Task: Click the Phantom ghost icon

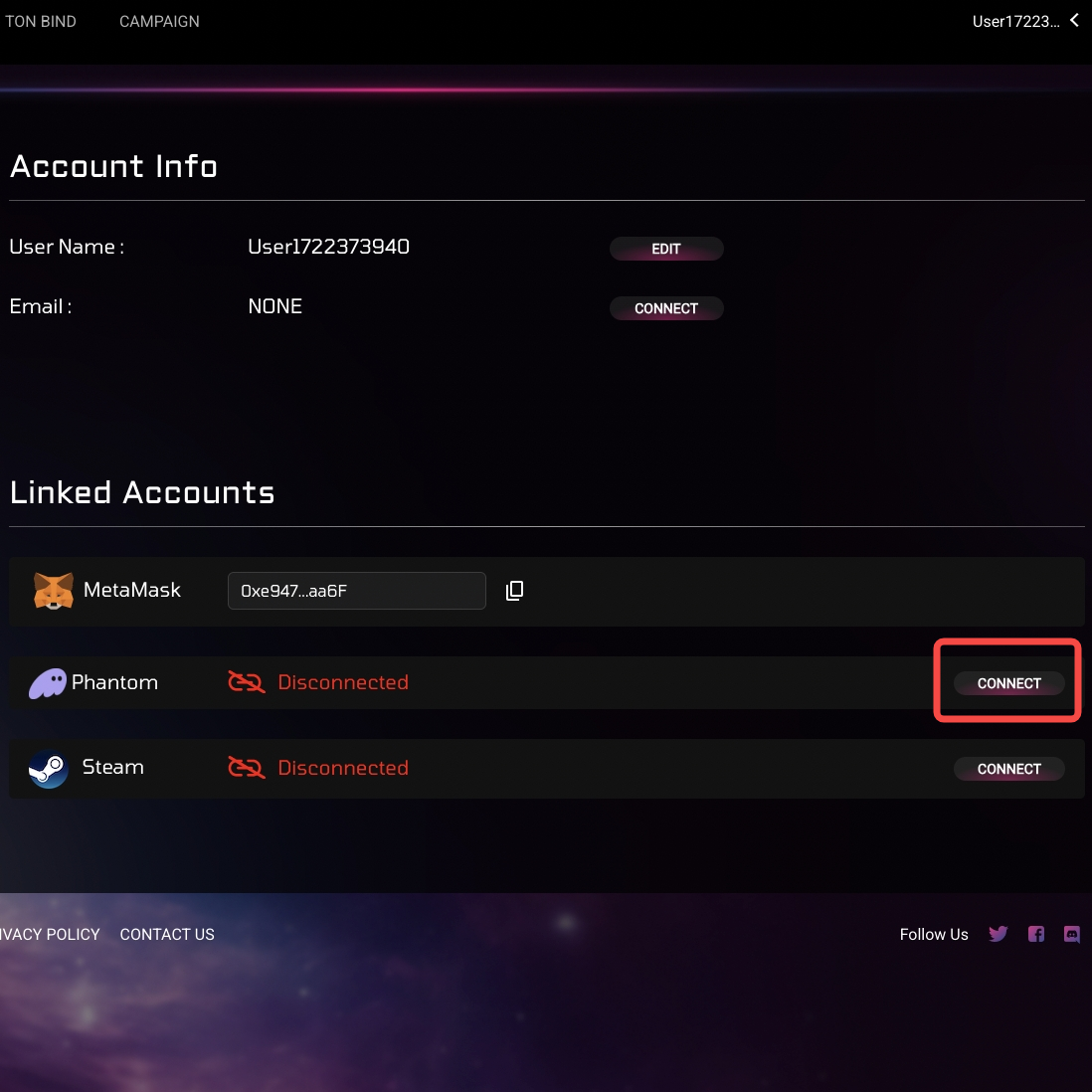Action: pyautogui.click(x=48, y=683)
